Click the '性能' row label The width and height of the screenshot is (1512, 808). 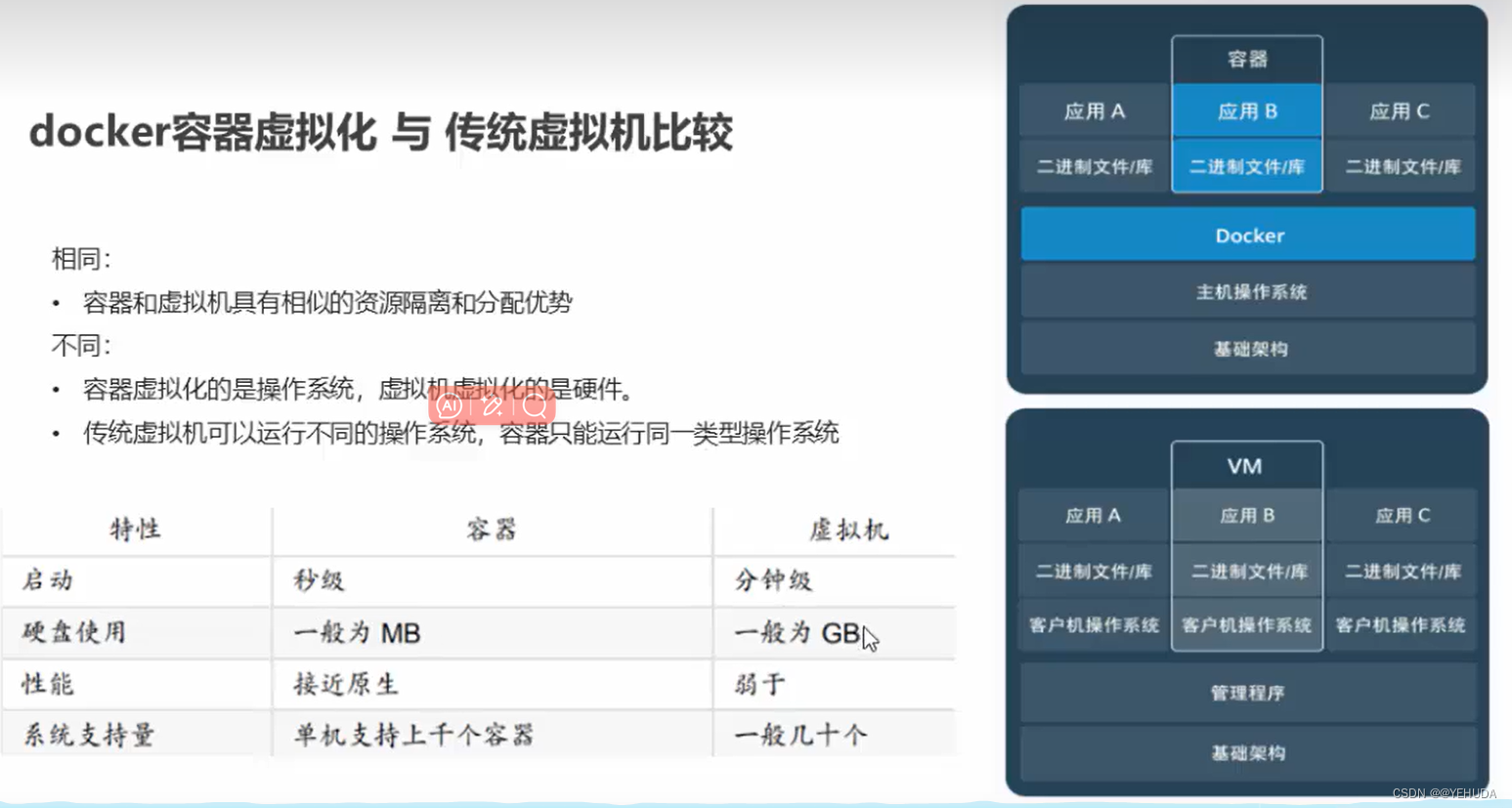point(48,684)
